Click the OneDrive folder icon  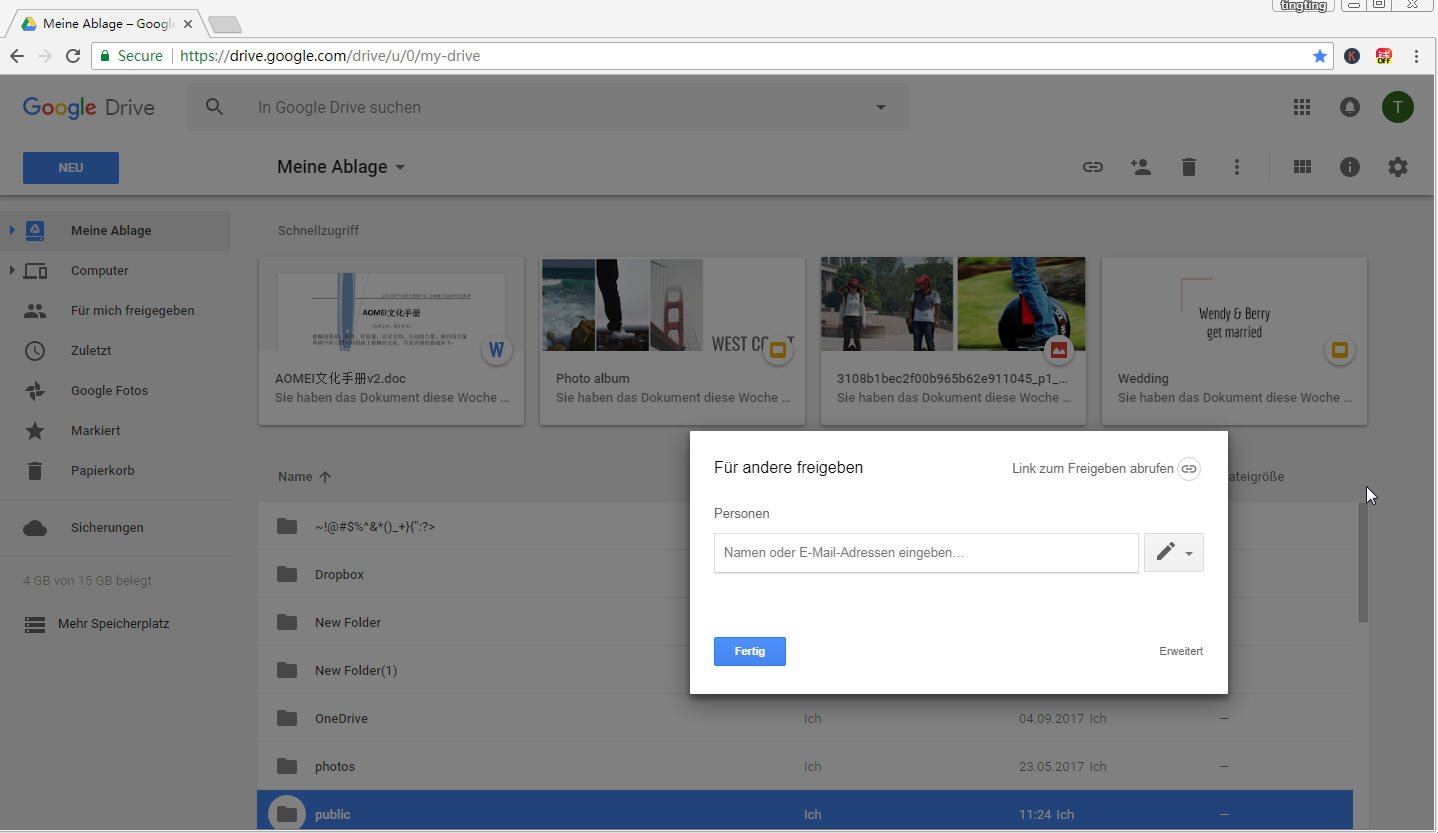click(x=287, y=718)
